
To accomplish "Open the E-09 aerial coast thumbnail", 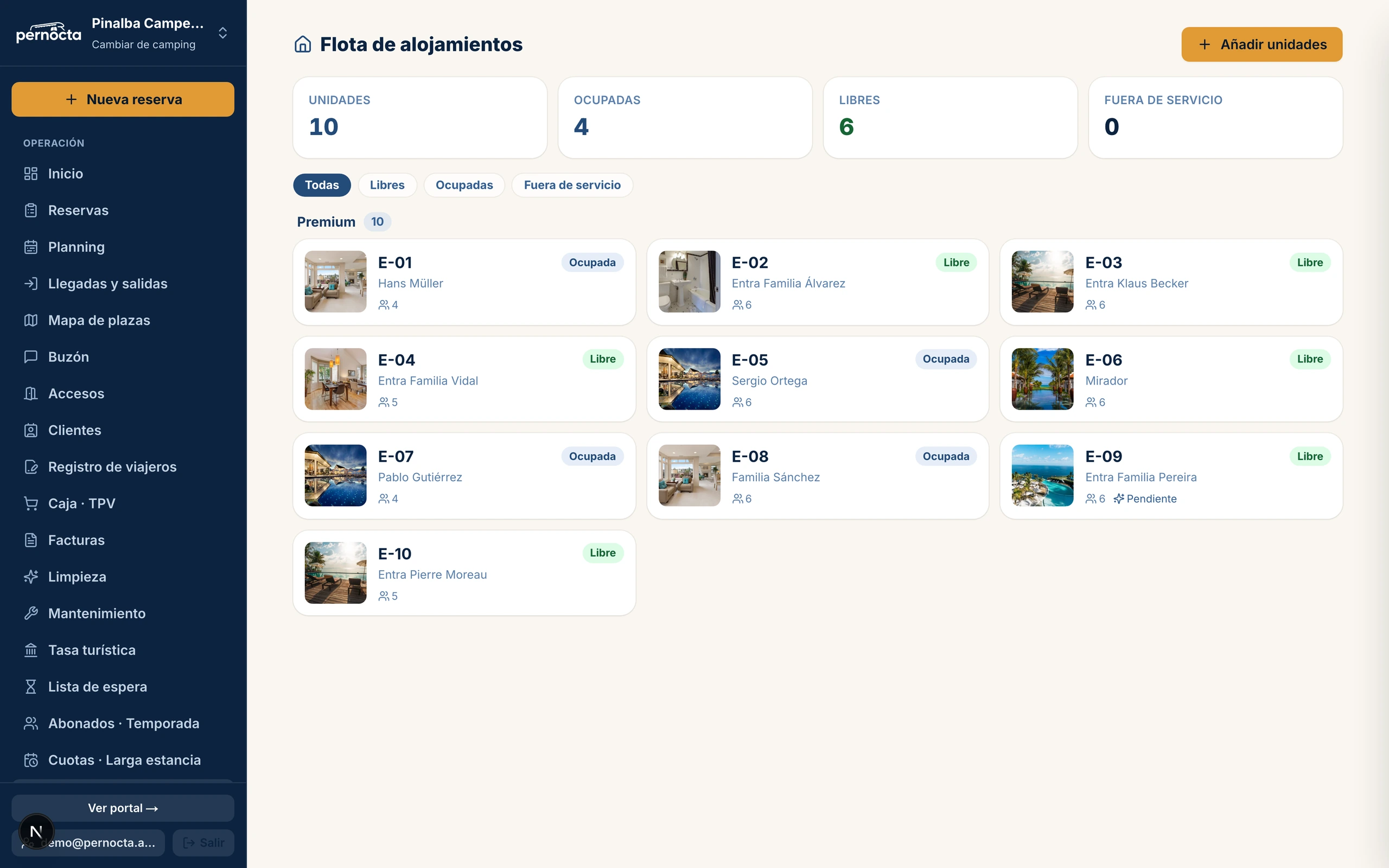I will (x=1043, y=475).
